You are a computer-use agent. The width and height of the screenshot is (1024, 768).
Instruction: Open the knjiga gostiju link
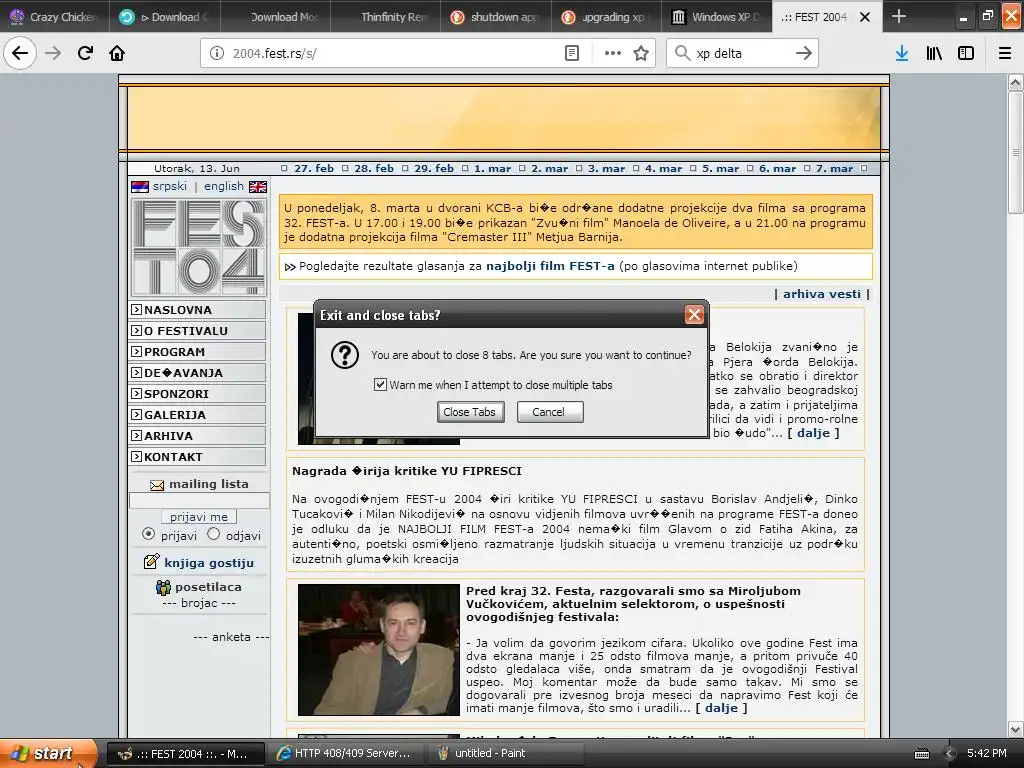(x=209, y=563)
